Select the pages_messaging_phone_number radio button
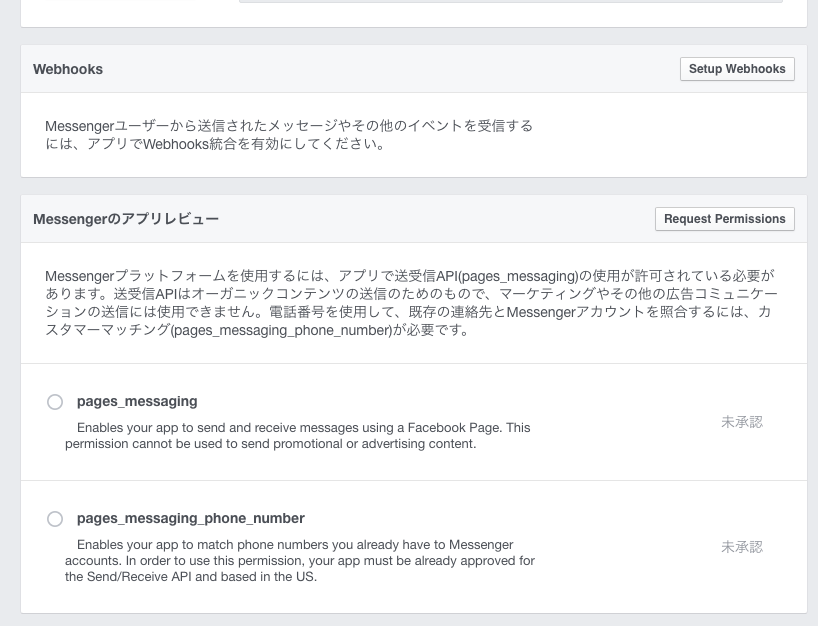Image resolution: width=818 pixels, height=626 pixels. coord(55,519)
